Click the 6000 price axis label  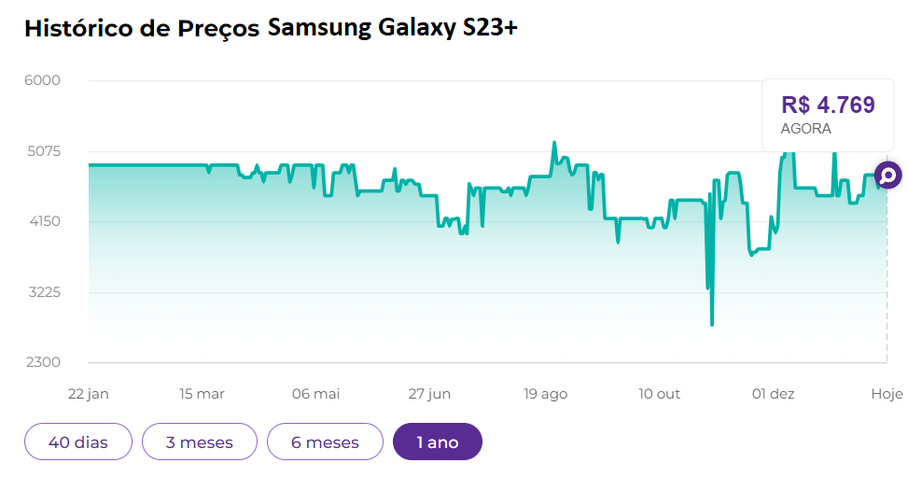pyautogui.click(x=42, y=80)
